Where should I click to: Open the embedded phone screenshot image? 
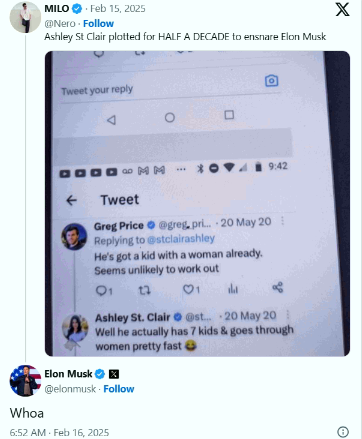[197, 203]
